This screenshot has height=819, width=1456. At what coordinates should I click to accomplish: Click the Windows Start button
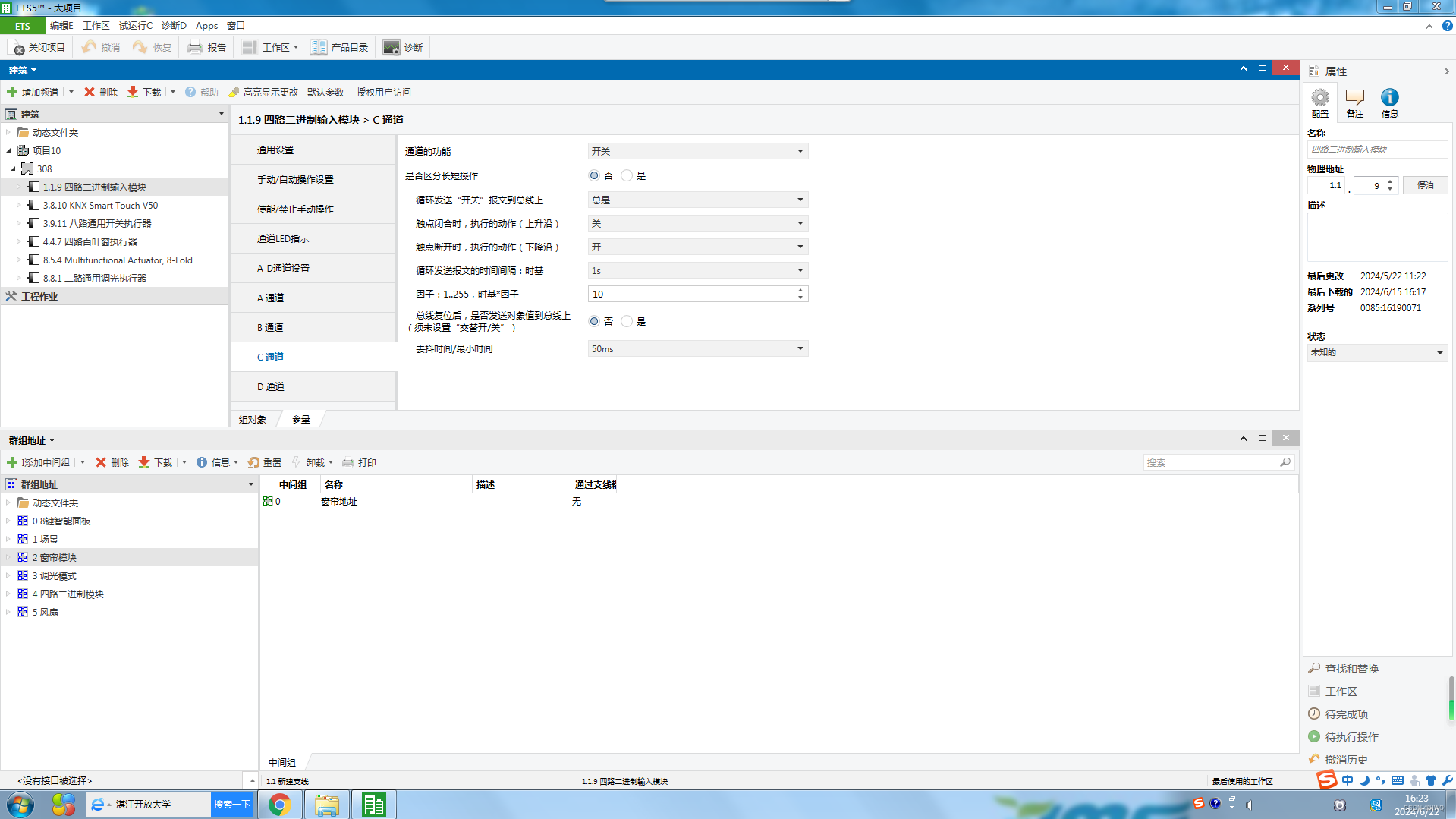click(20, 805)
